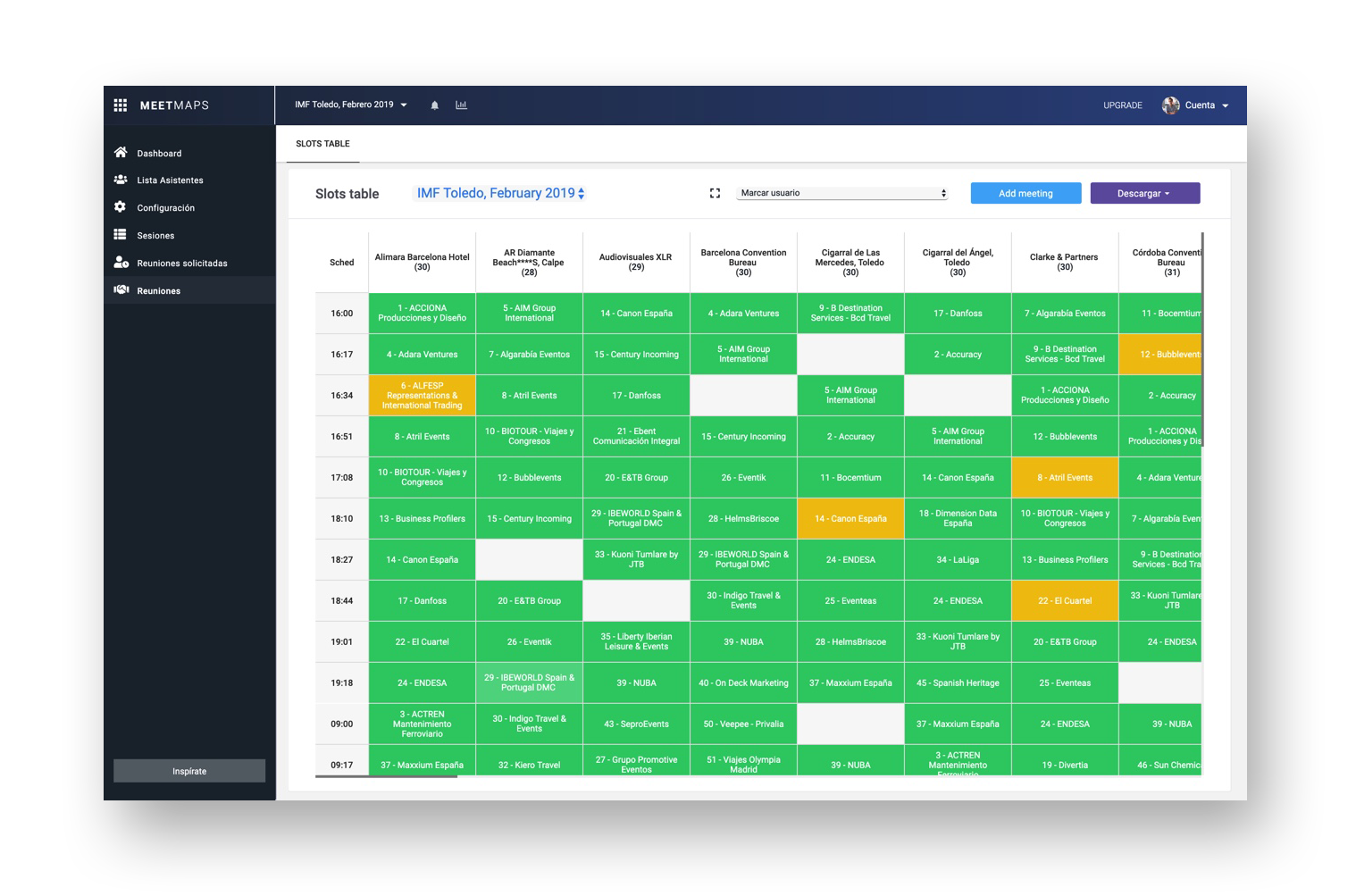The image size is (1356, 896).
Task: Select orange cell 22 - El Cuartel at 18:44
Action: [1065, 601]
